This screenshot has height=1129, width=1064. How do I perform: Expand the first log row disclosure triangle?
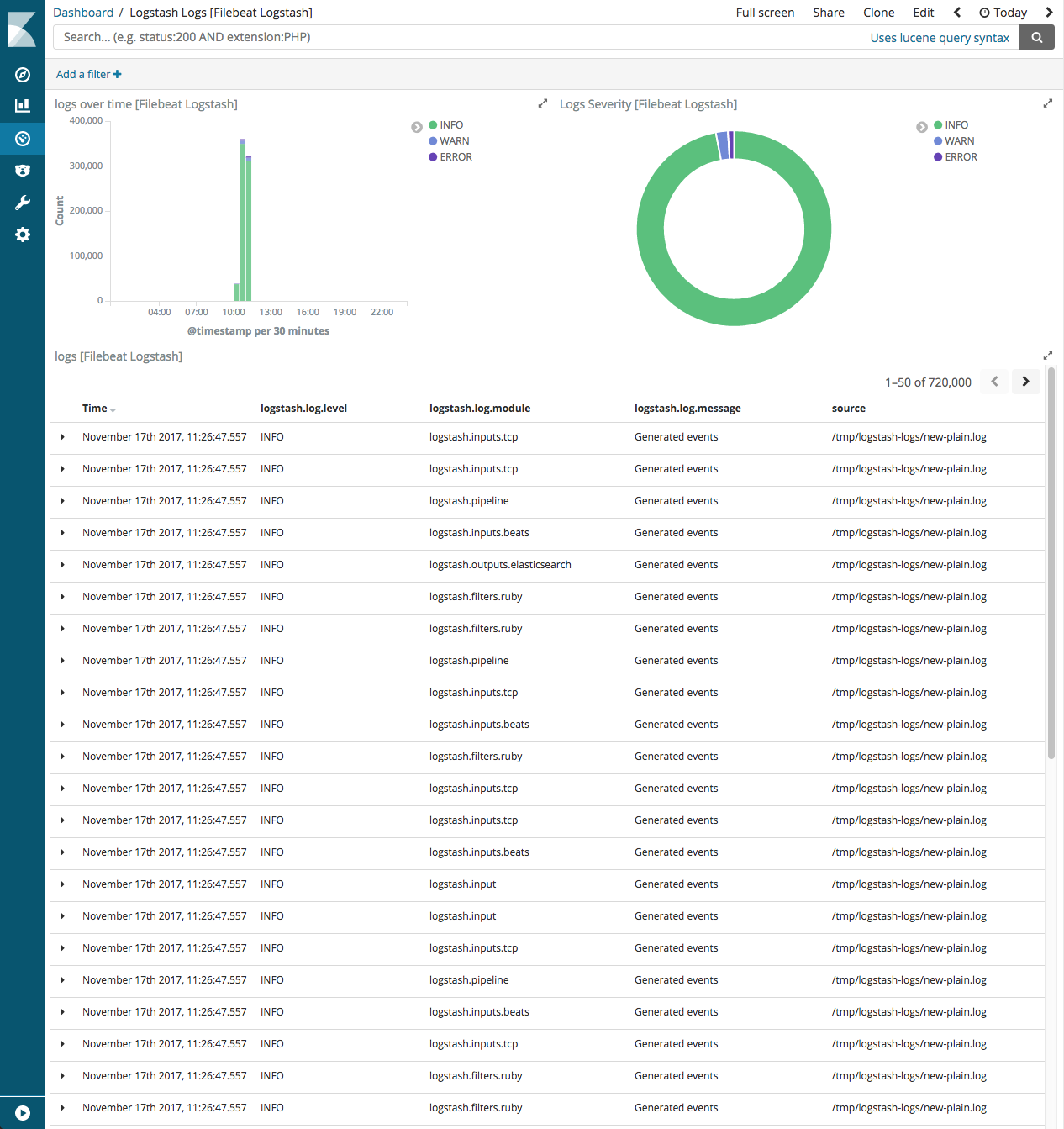pyautogui.click(x=63, y=436)
